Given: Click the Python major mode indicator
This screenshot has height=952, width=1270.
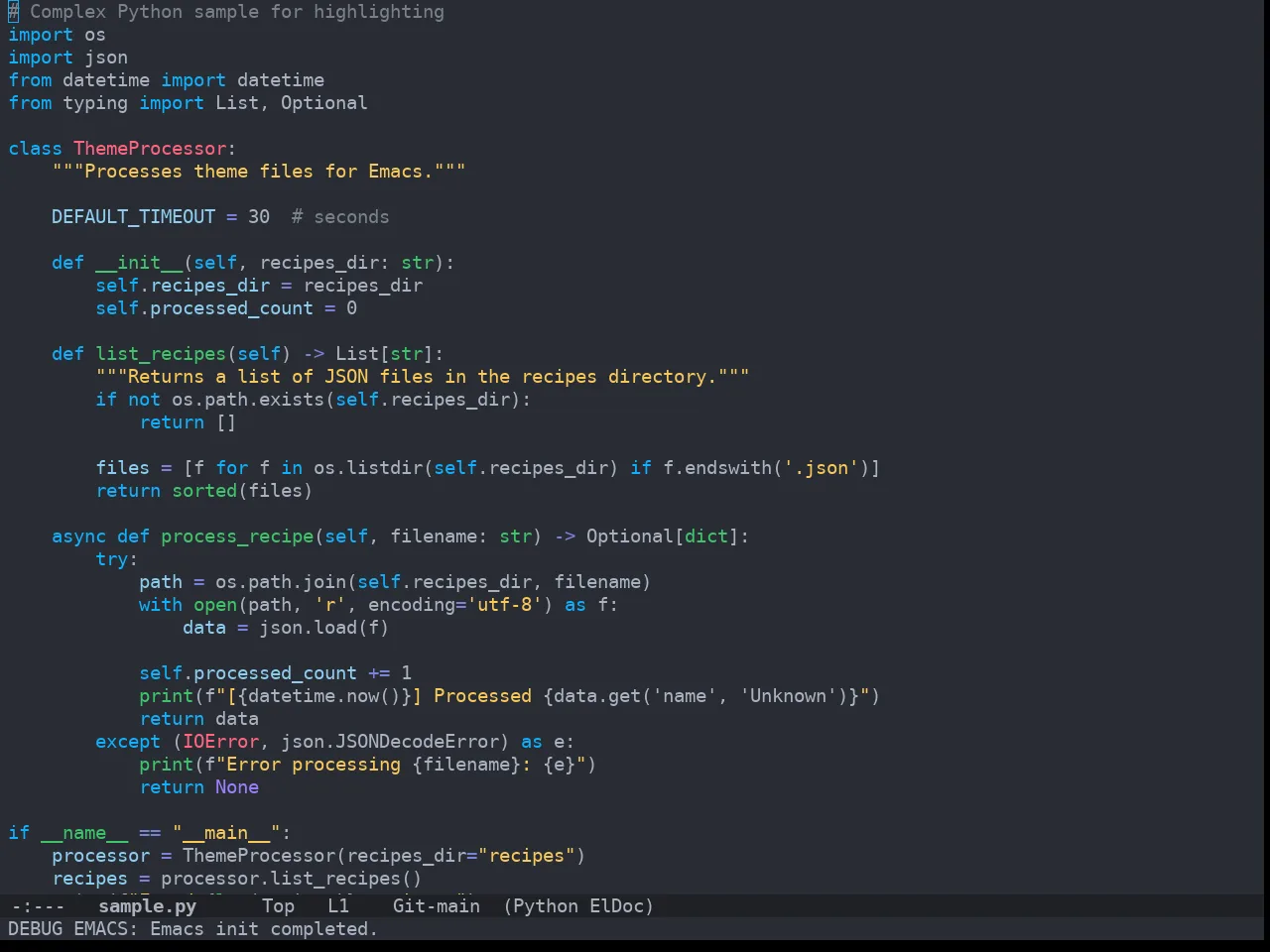Looking at the screenshot, I should [545, 905].
